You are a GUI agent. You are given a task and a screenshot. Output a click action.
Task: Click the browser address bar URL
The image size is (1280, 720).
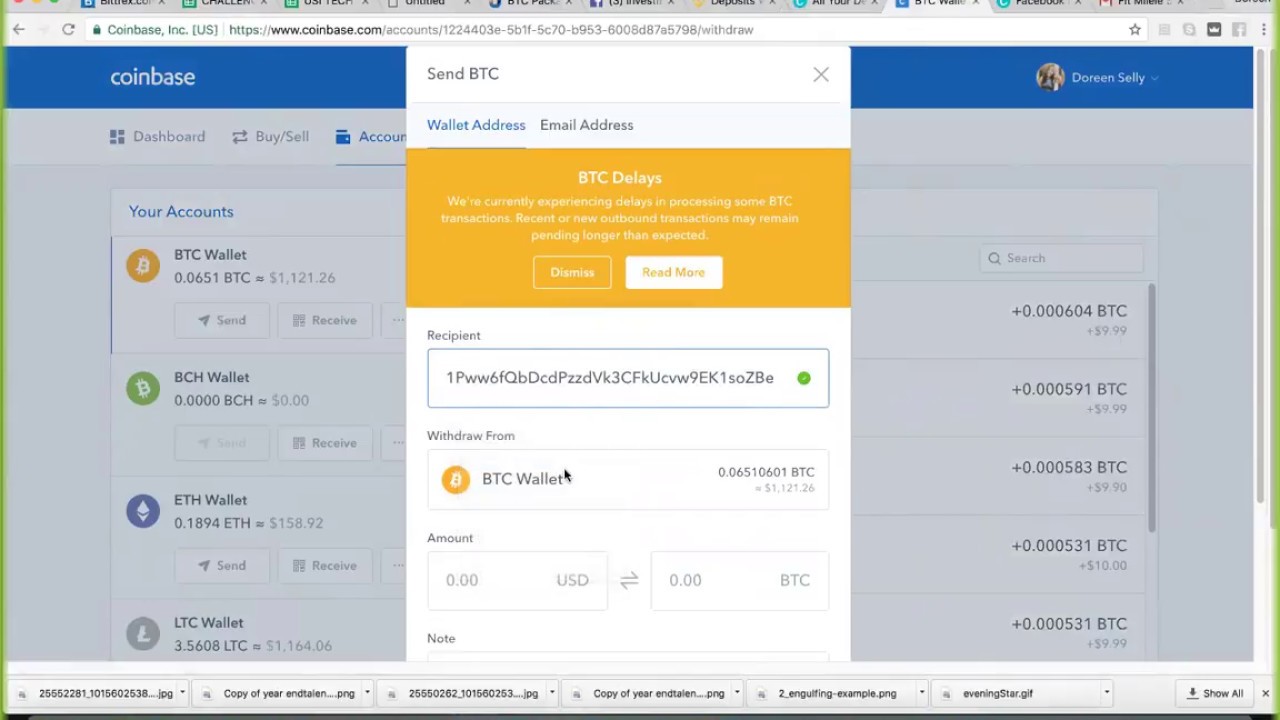pos(491,30)
